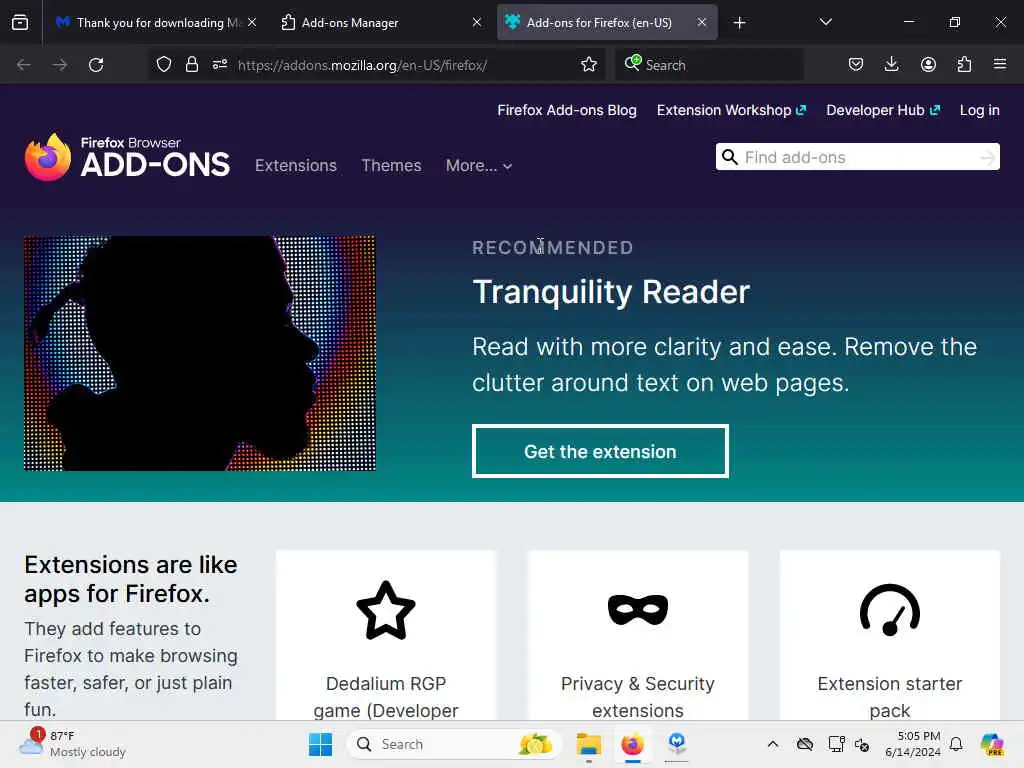This screenshot has height=768, width=1024.
Task: Open Extension starter pack card
Action: pos(890,635)
